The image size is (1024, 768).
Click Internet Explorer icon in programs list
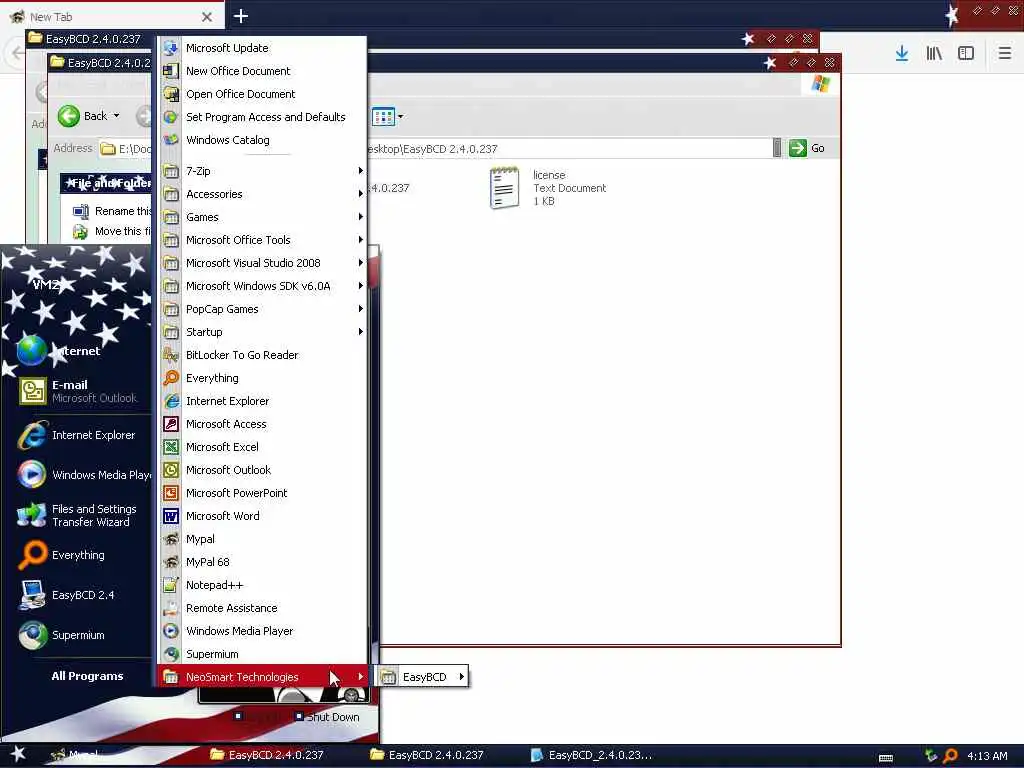pos(170,401)
